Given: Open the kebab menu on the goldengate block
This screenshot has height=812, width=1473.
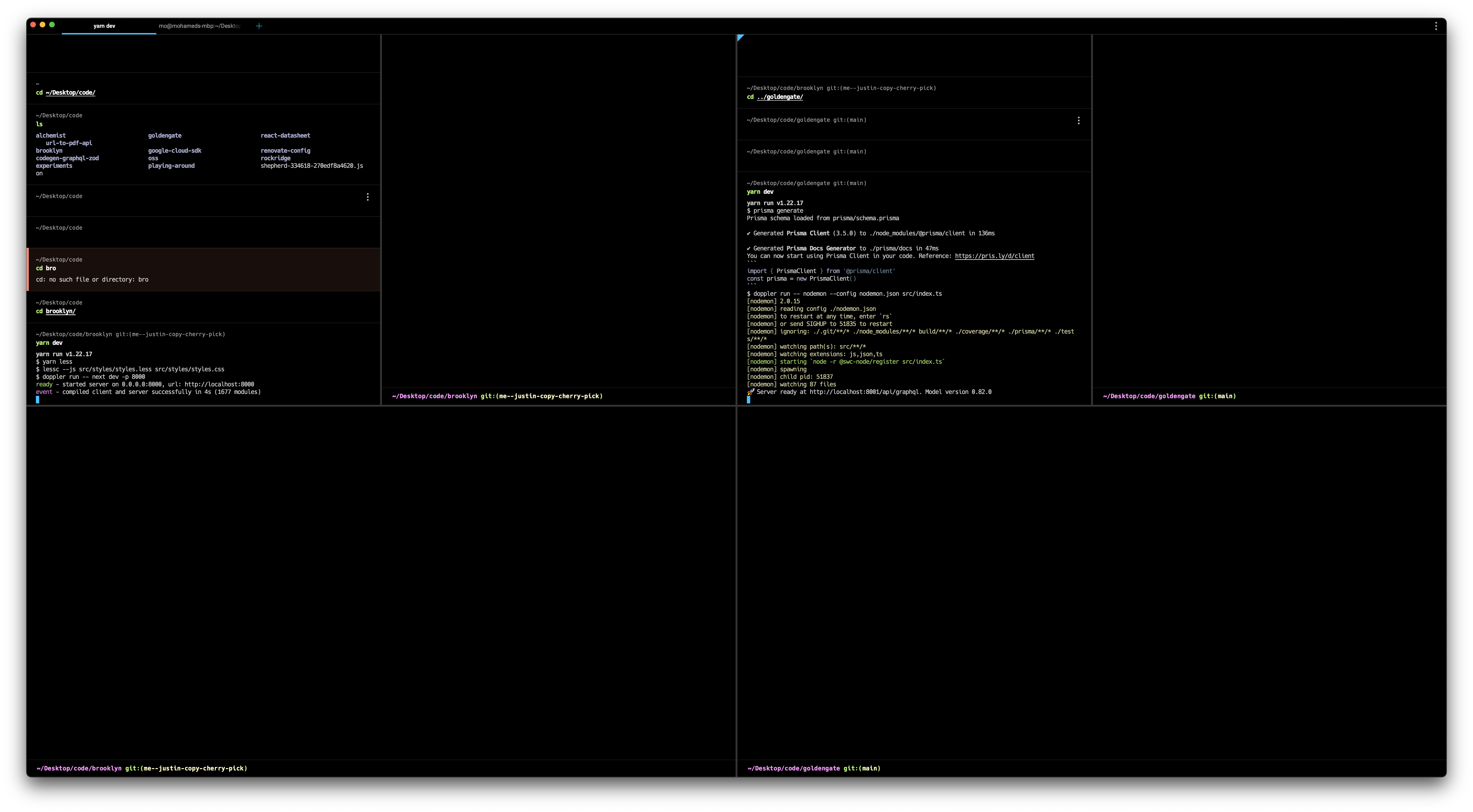Looking at the screenshot, I should [x=1079, y=120].
